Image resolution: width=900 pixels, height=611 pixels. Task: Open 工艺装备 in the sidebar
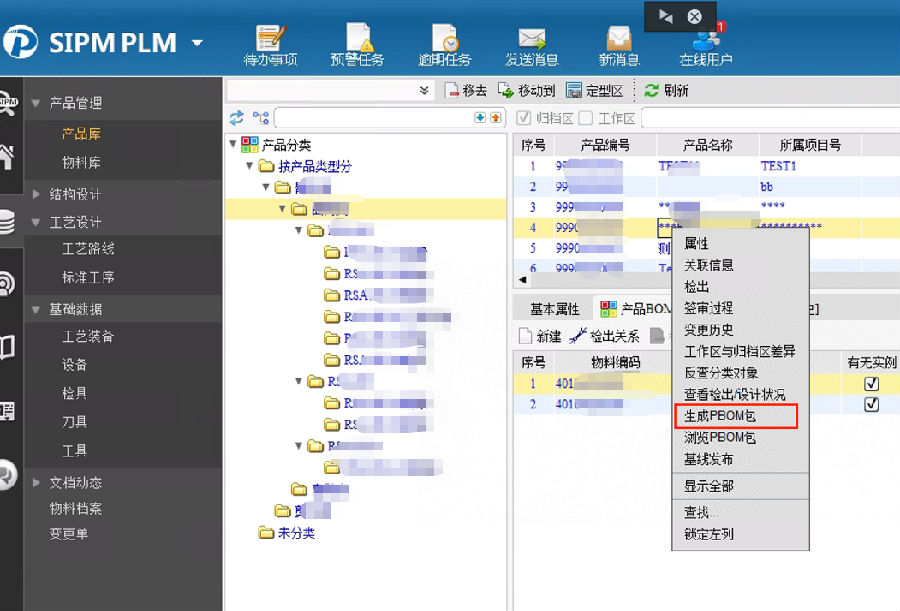click(x=88, y=336)
